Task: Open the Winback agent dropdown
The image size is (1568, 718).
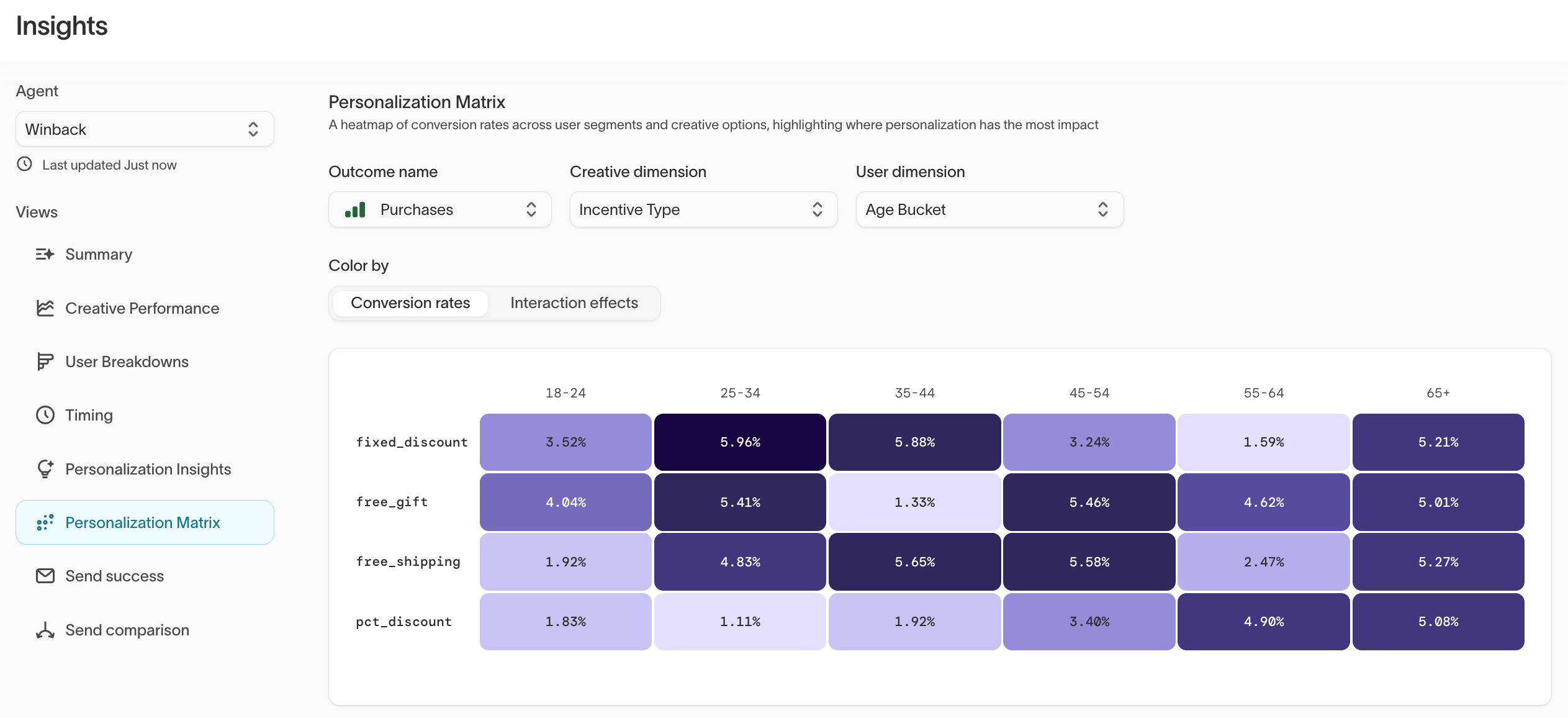Action: click(x=145, y=129)
